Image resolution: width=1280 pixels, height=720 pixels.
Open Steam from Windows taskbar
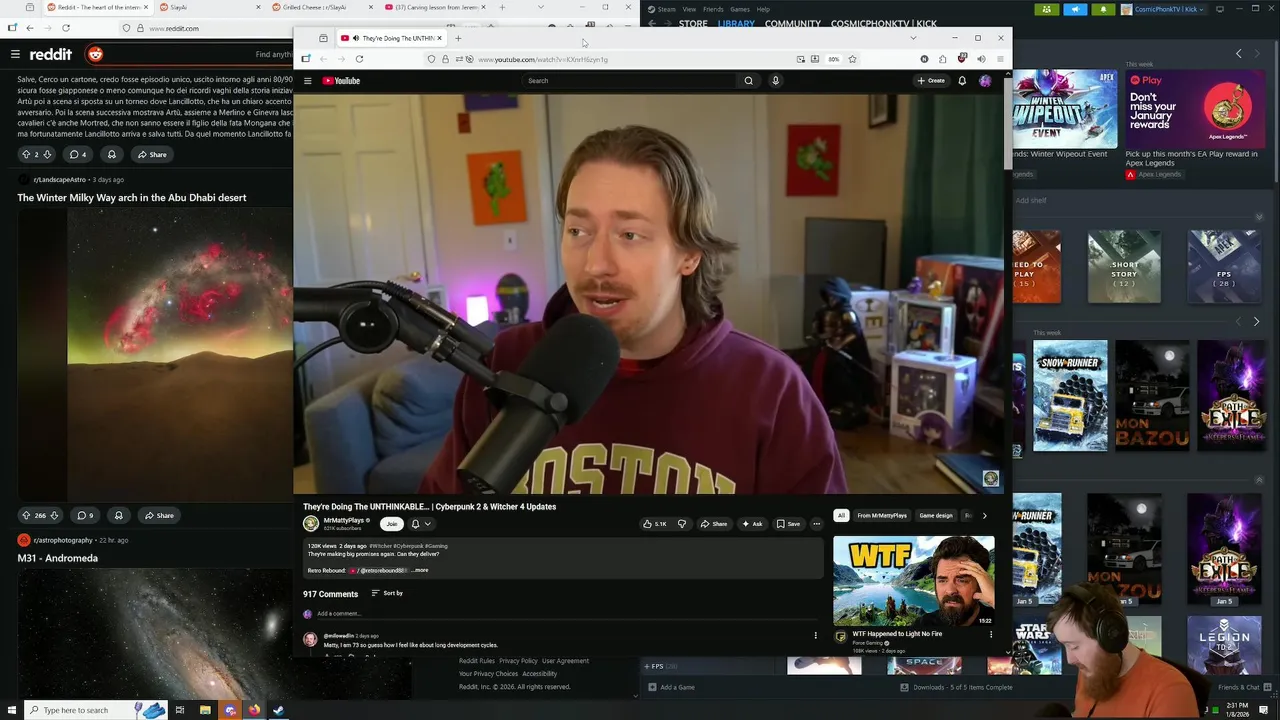[x=278, y=710]
